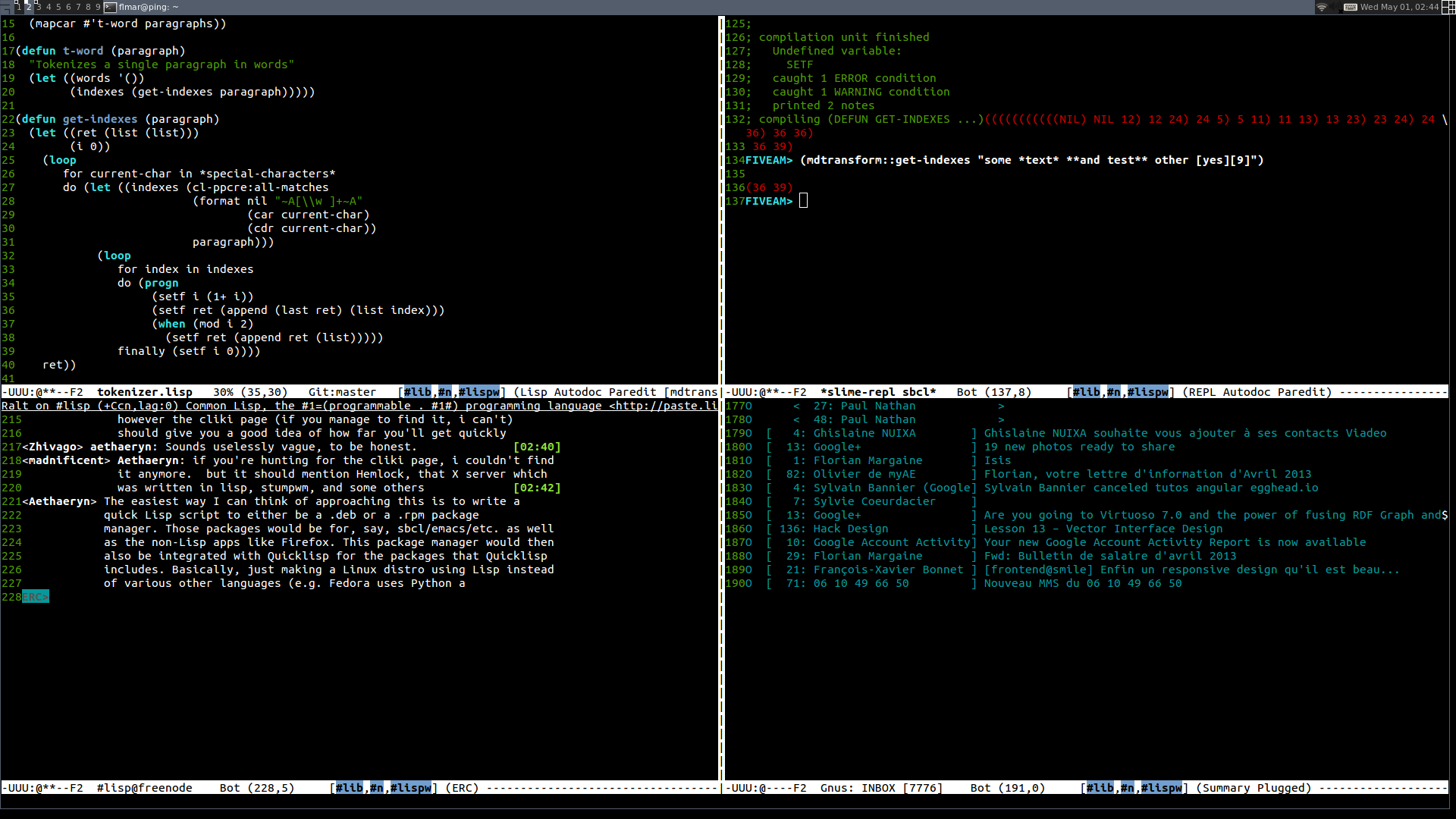Select the Nouveau MMS message row
The height and width of the screenshot is (819, 1456).
tap(974, 583)
